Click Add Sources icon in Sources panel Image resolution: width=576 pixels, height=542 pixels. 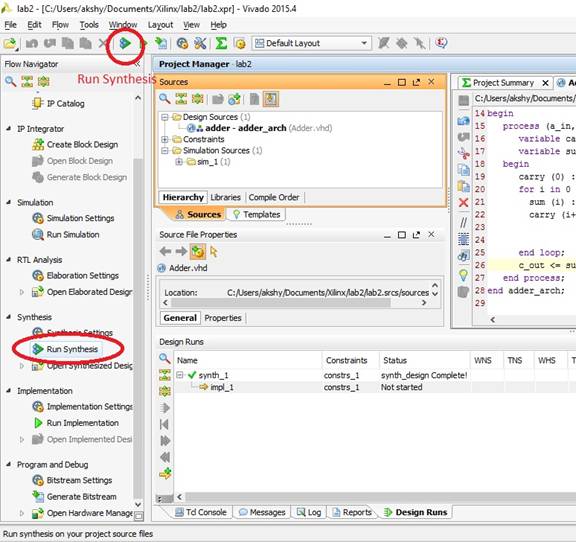click(x=234, y=98)
